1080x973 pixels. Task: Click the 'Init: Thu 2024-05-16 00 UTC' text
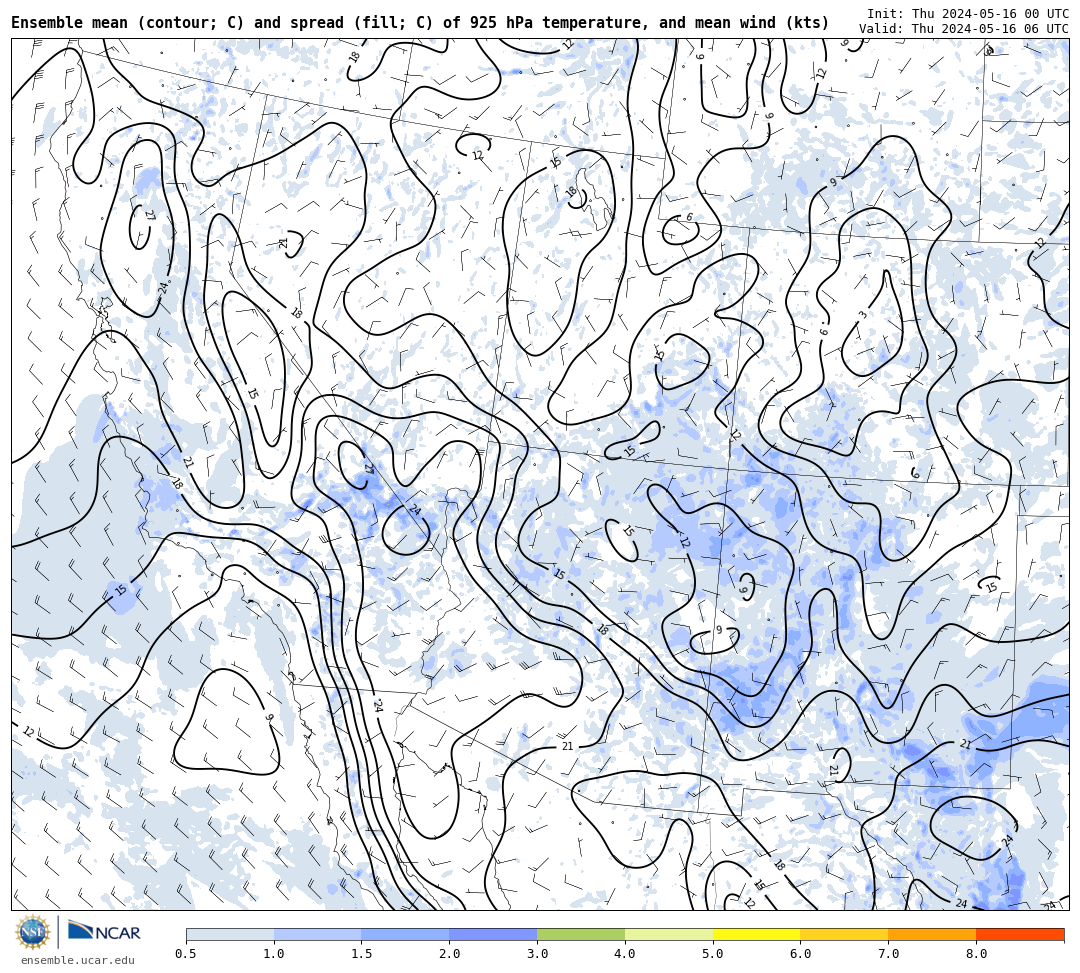968,14
